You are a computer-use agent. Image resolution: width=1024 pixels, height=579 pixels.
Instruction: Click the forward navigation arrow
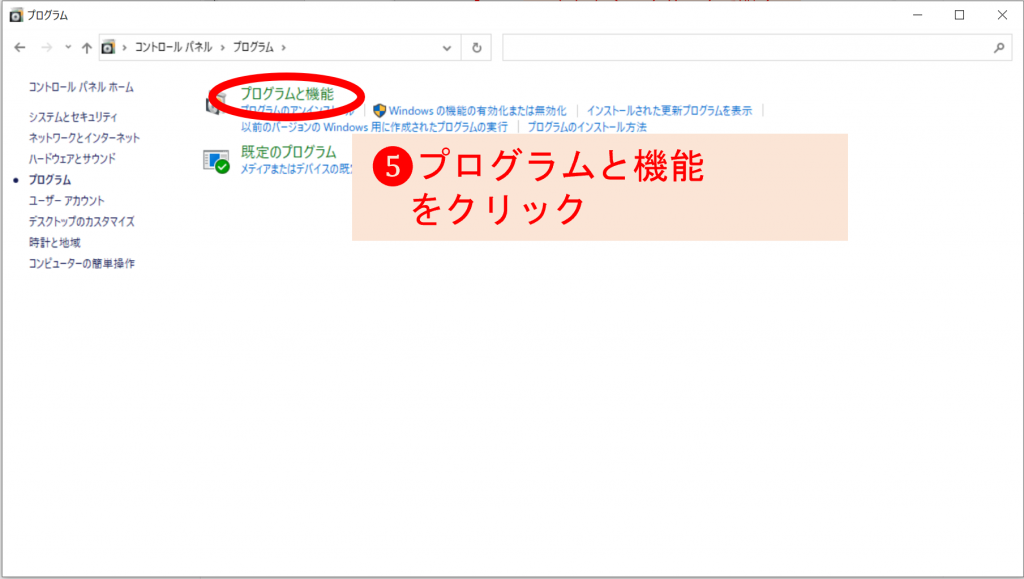point(46,48)
